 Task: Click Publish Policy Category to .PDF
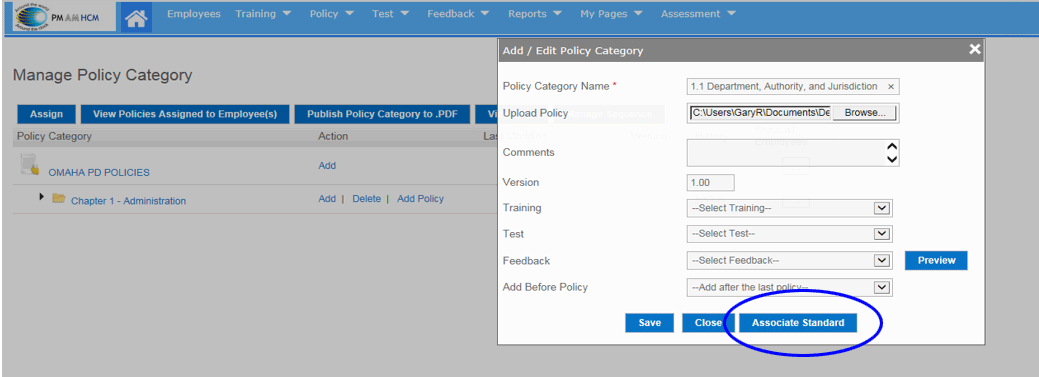coord(382,114)
